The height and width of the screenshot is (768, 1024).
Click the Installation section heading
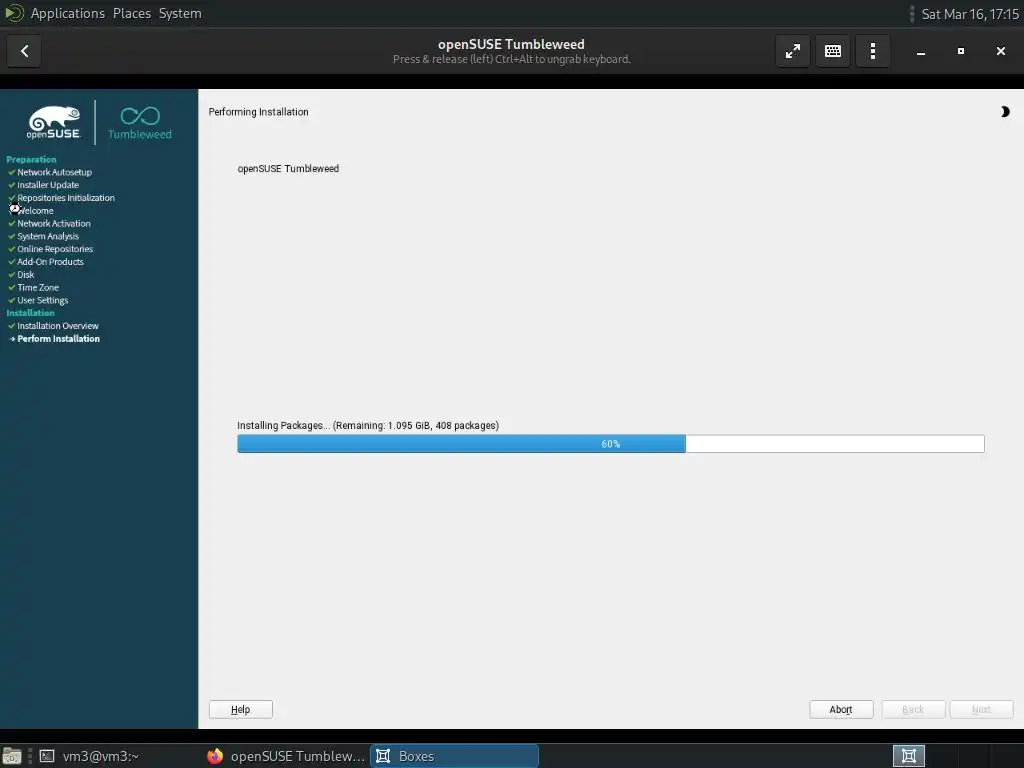30,313
